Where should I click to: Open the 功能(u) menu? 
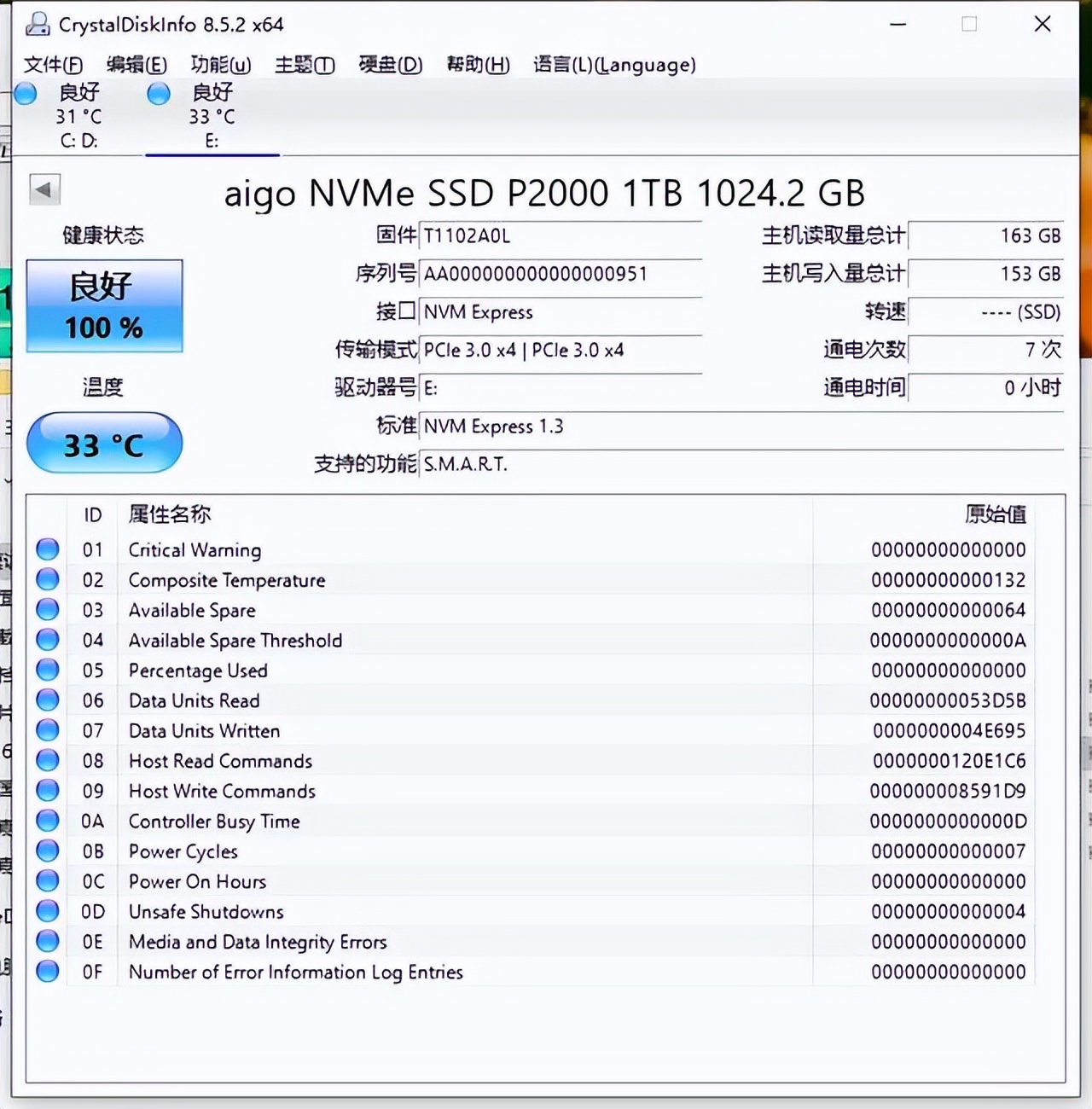pyautogui.click(x=220, y=65)
